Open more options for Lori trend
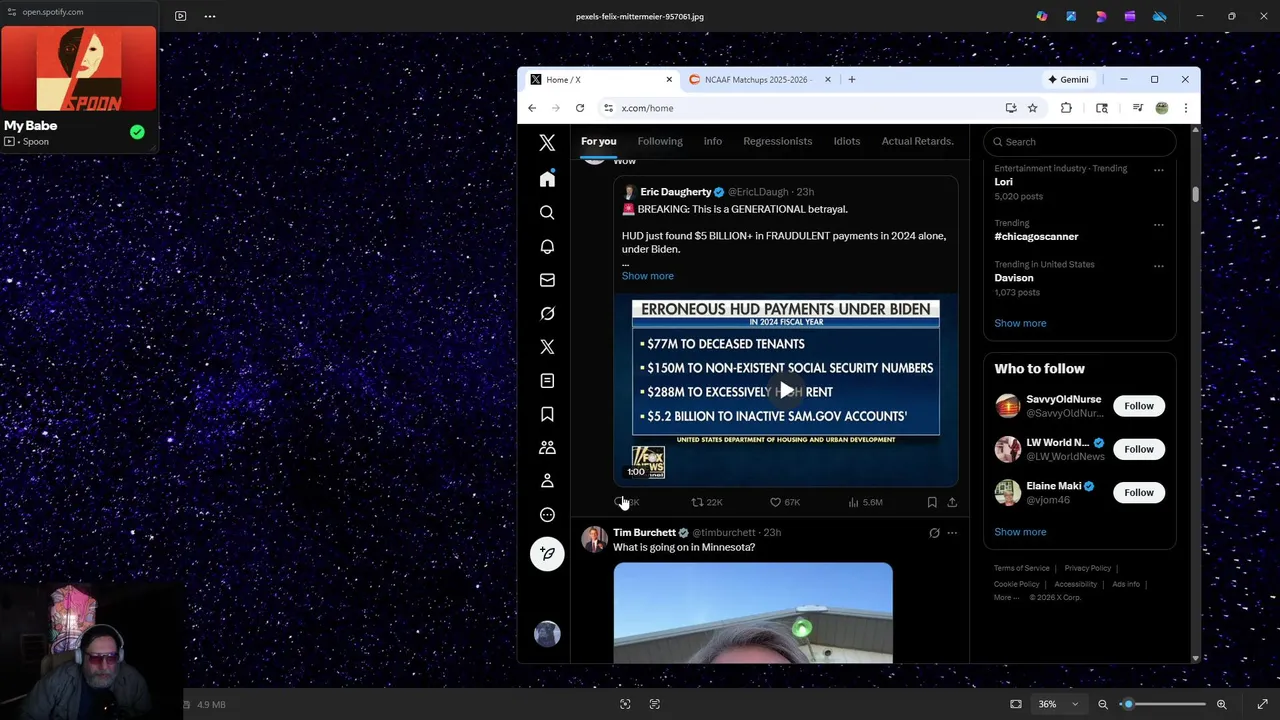 (1158, 170)
